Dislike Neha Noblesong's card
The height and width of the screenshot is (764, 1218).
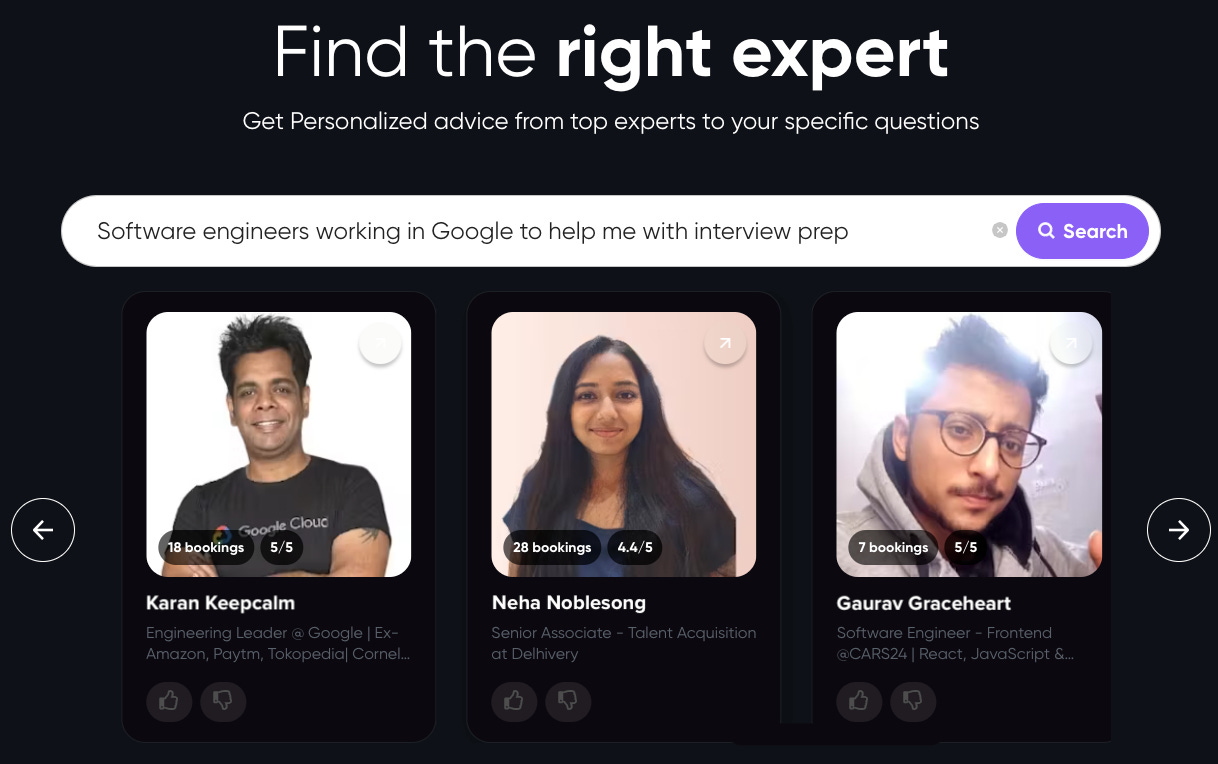[568, 701]
